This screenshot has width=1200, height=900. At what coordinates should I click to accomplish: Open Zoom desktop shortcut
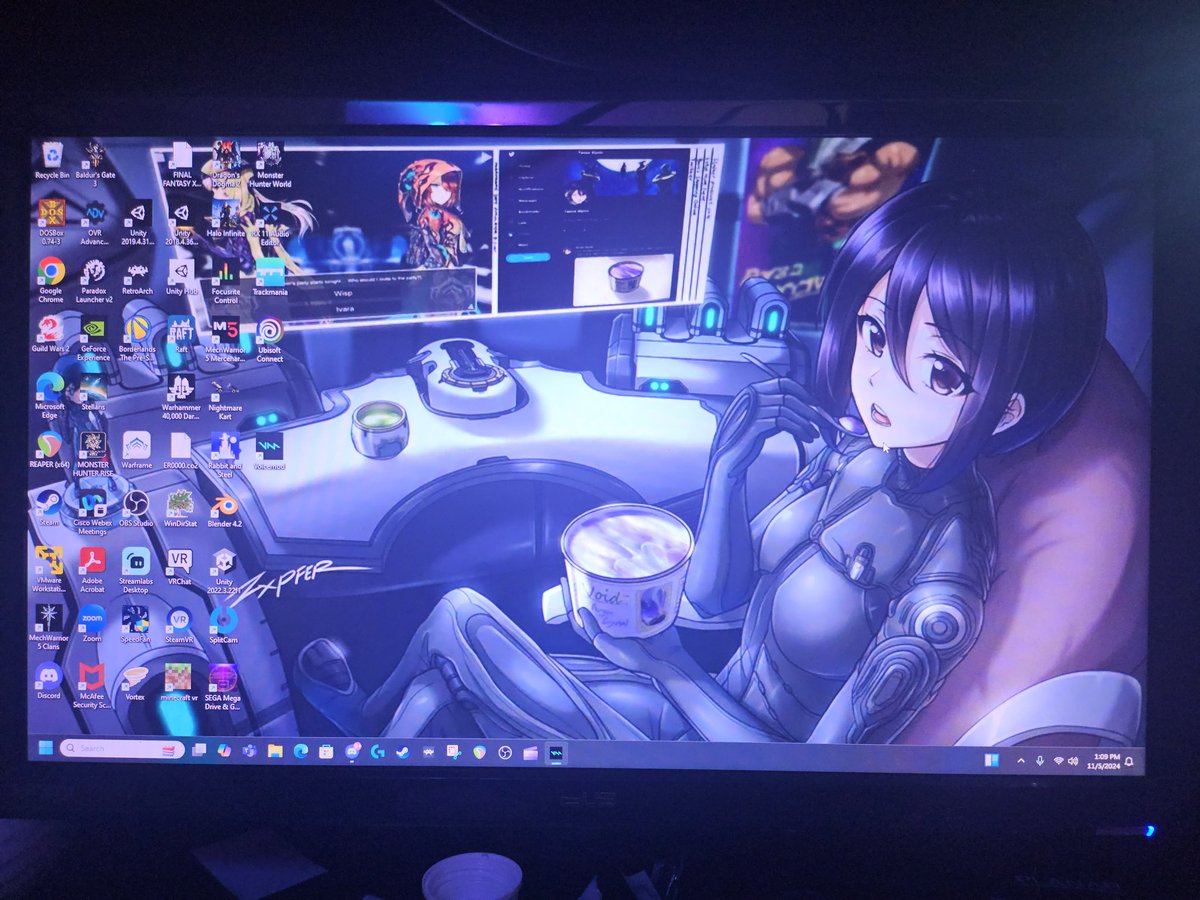point(91,624)
